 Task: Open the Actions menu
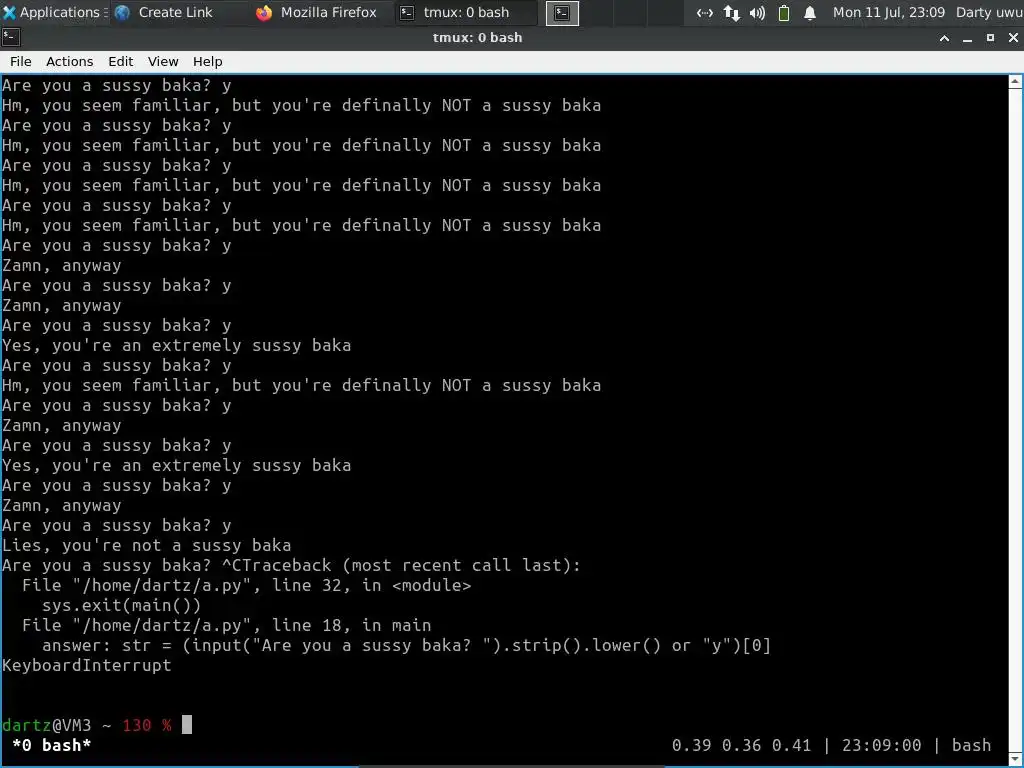click(69, 61)
